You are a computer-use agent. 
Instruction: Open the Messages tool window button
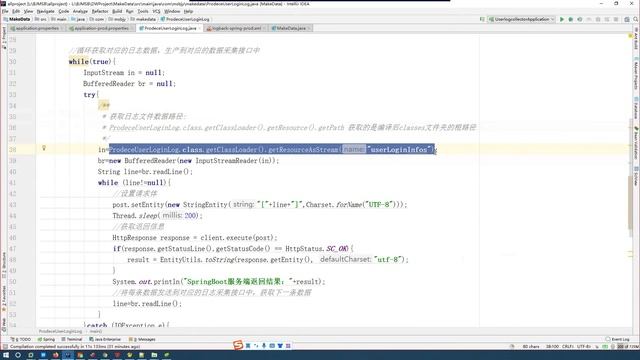click(x=142, y=339)
